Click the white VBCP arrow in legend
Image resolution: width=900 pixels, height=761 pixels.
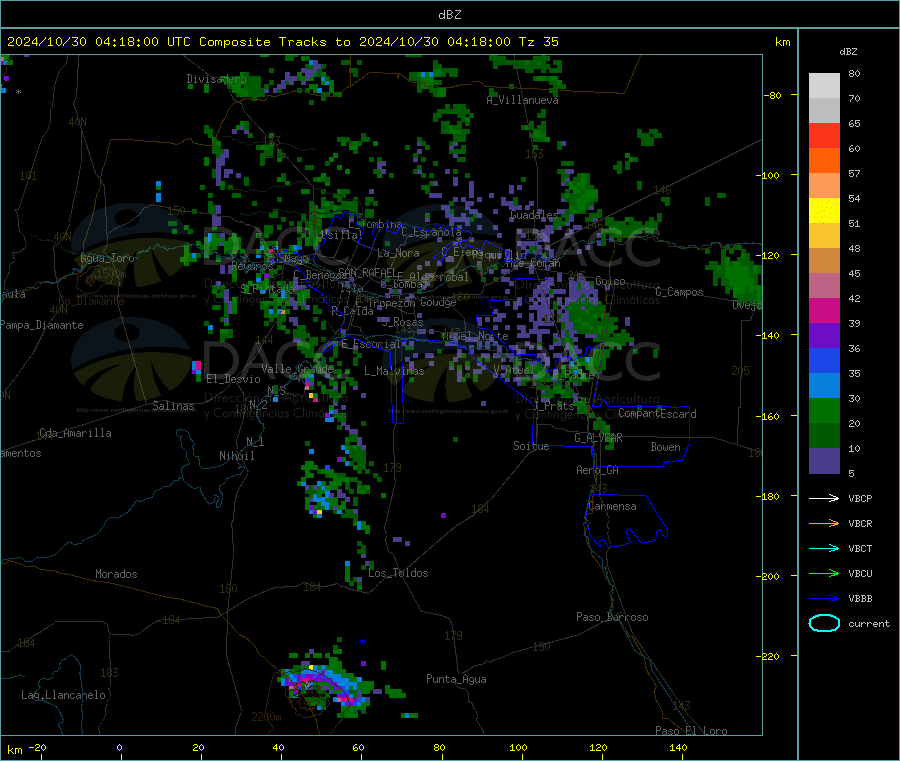(x=824, y=498)
